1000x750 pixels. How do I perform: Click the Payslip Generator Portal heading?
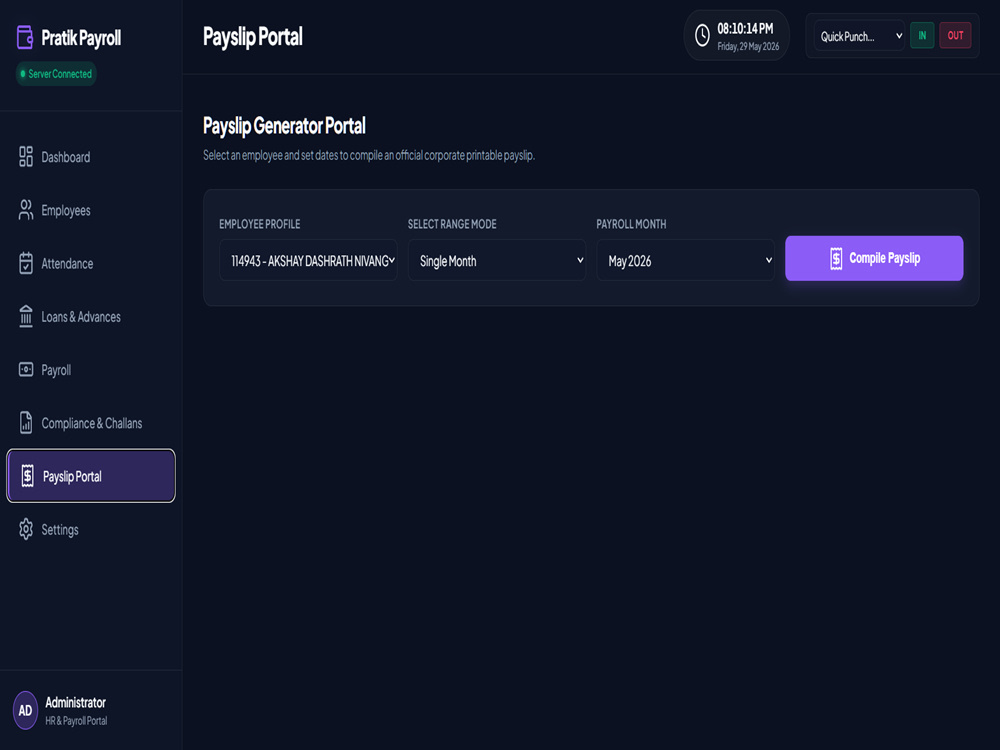coord(284,126)
